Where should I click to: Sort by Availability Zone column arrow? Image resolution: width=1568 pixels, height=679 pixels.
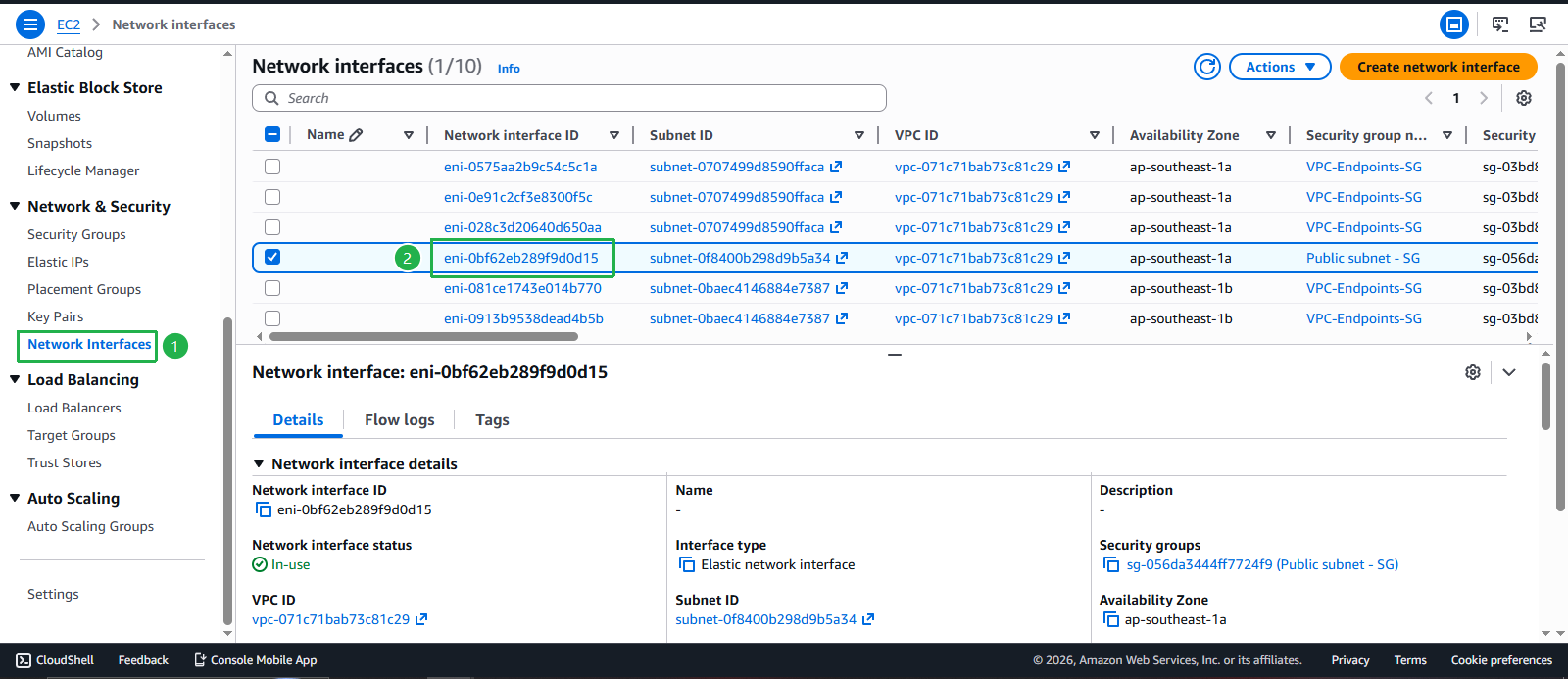(1271, 135)
